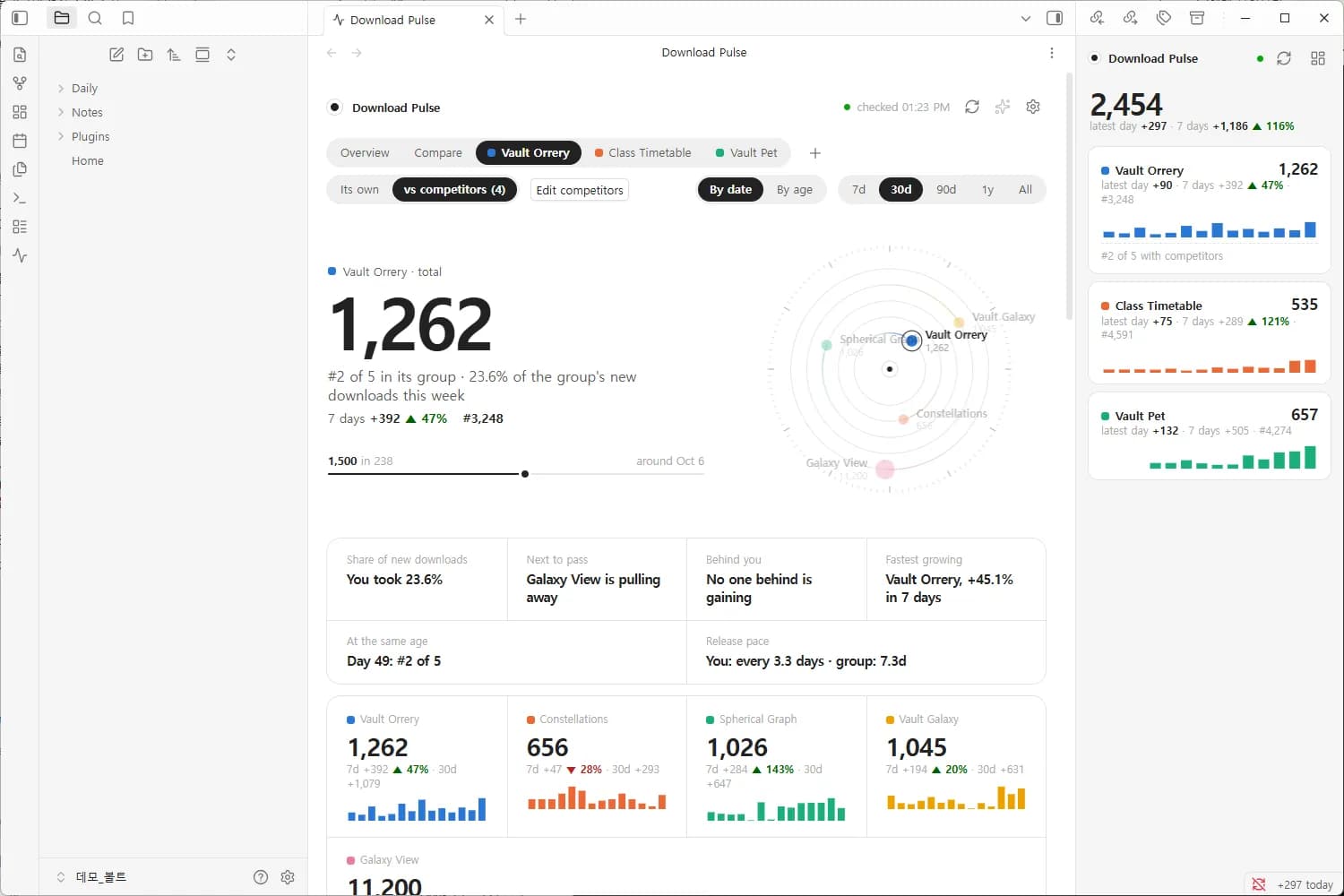Image resolution: width=1344 pixels, height=896 pixels.
Task: Refresh the right sidebar Download Pulse panel
Action: pos(1284,58)
